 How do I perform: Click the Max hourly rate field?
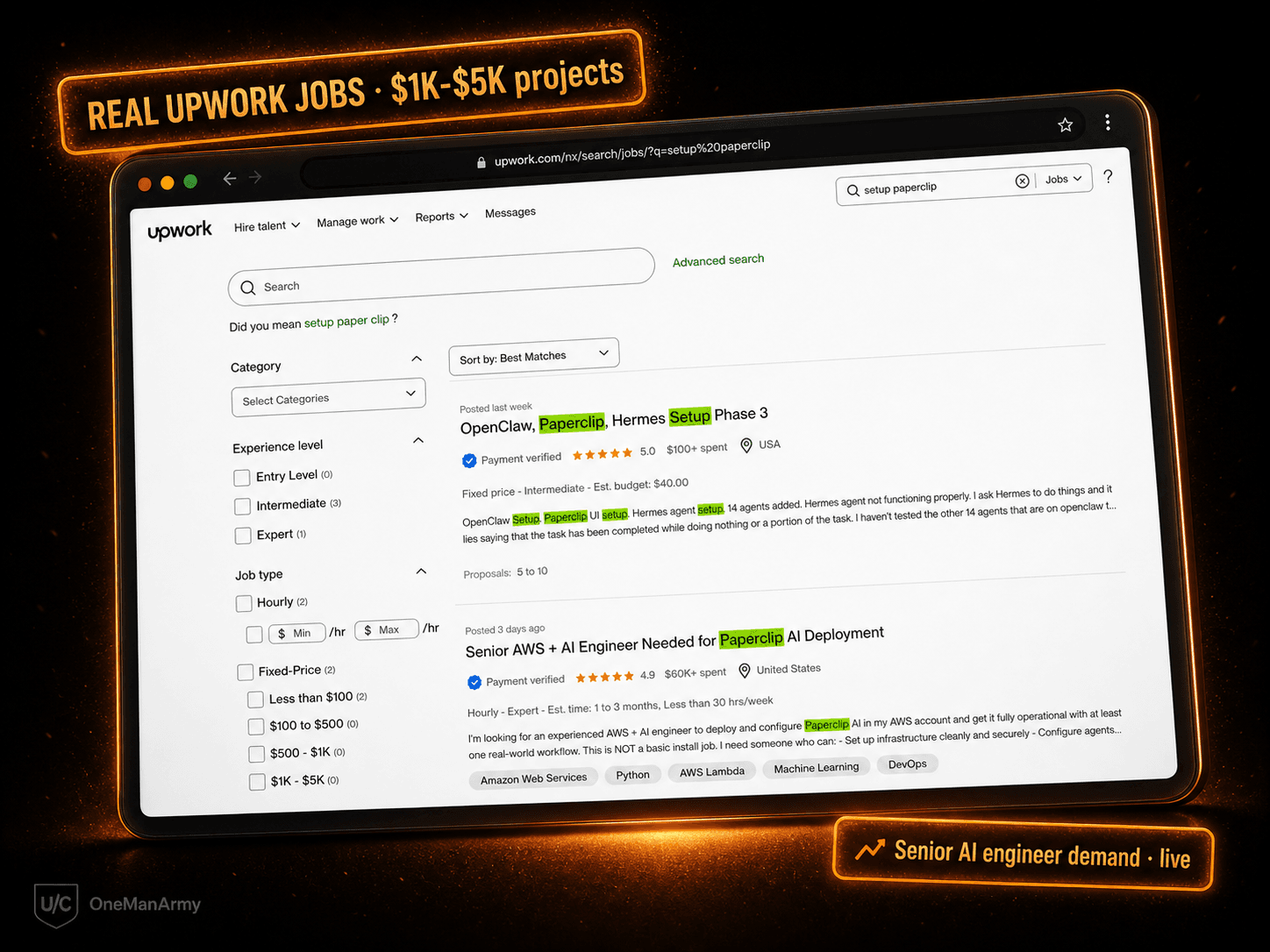point(386,629)
